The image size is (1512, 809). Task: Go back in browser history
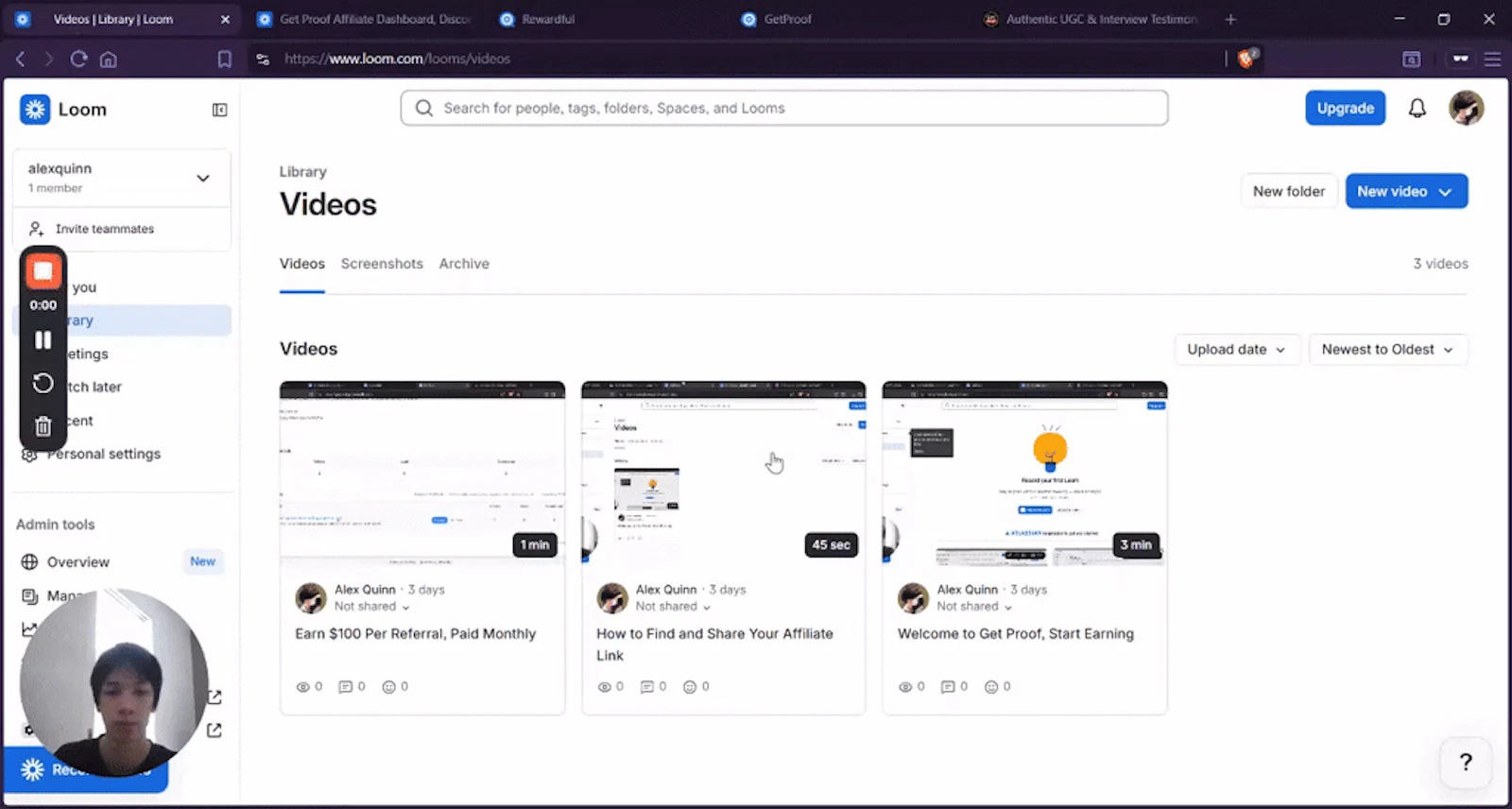point(20,59)
